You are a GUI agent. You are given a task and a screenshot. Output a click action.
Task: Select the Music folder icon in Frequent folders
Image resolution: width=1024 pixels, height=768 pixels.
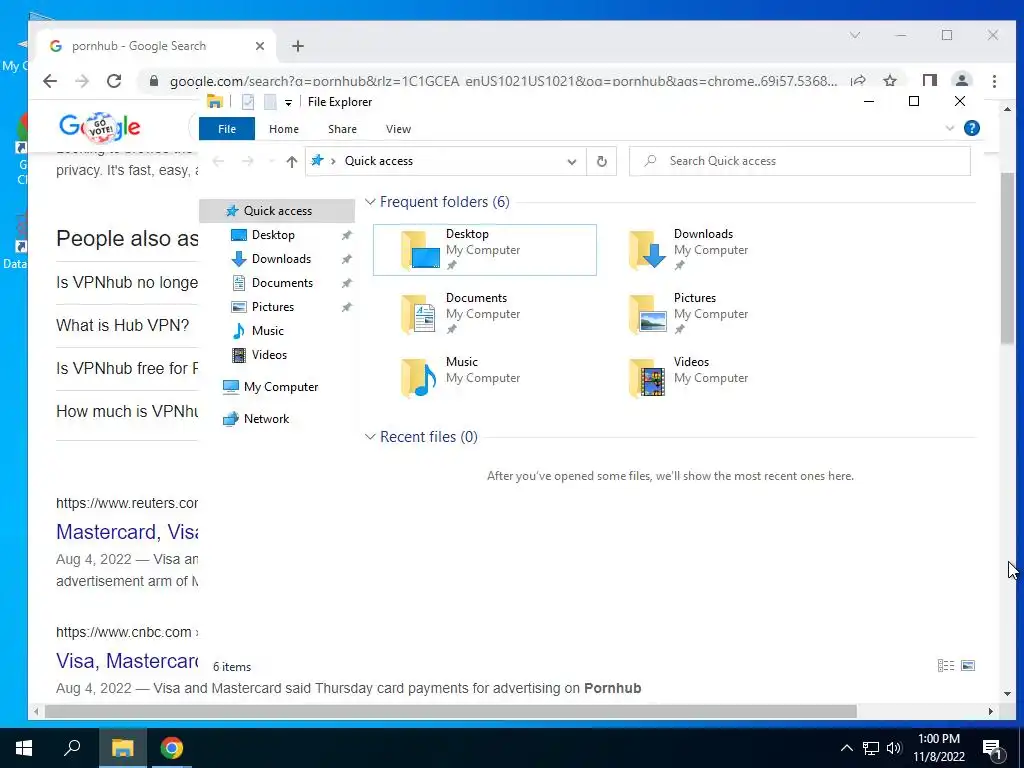click(x=419, y=378)
